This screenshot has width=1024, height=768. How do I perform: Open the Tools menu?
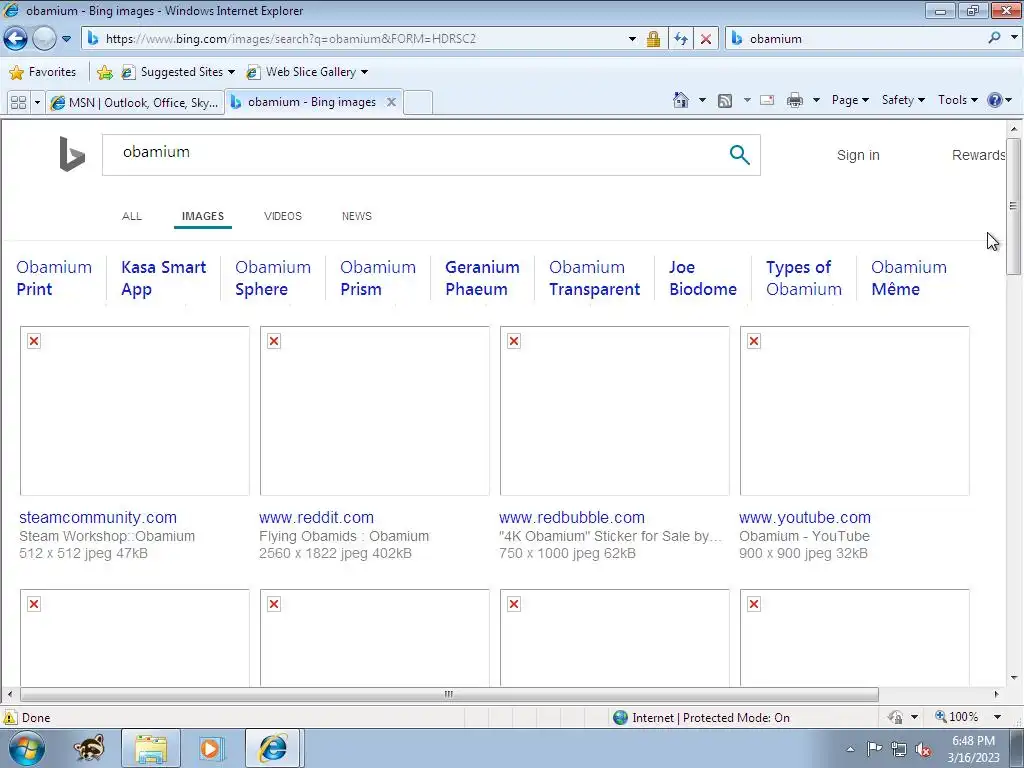point(957,100)
